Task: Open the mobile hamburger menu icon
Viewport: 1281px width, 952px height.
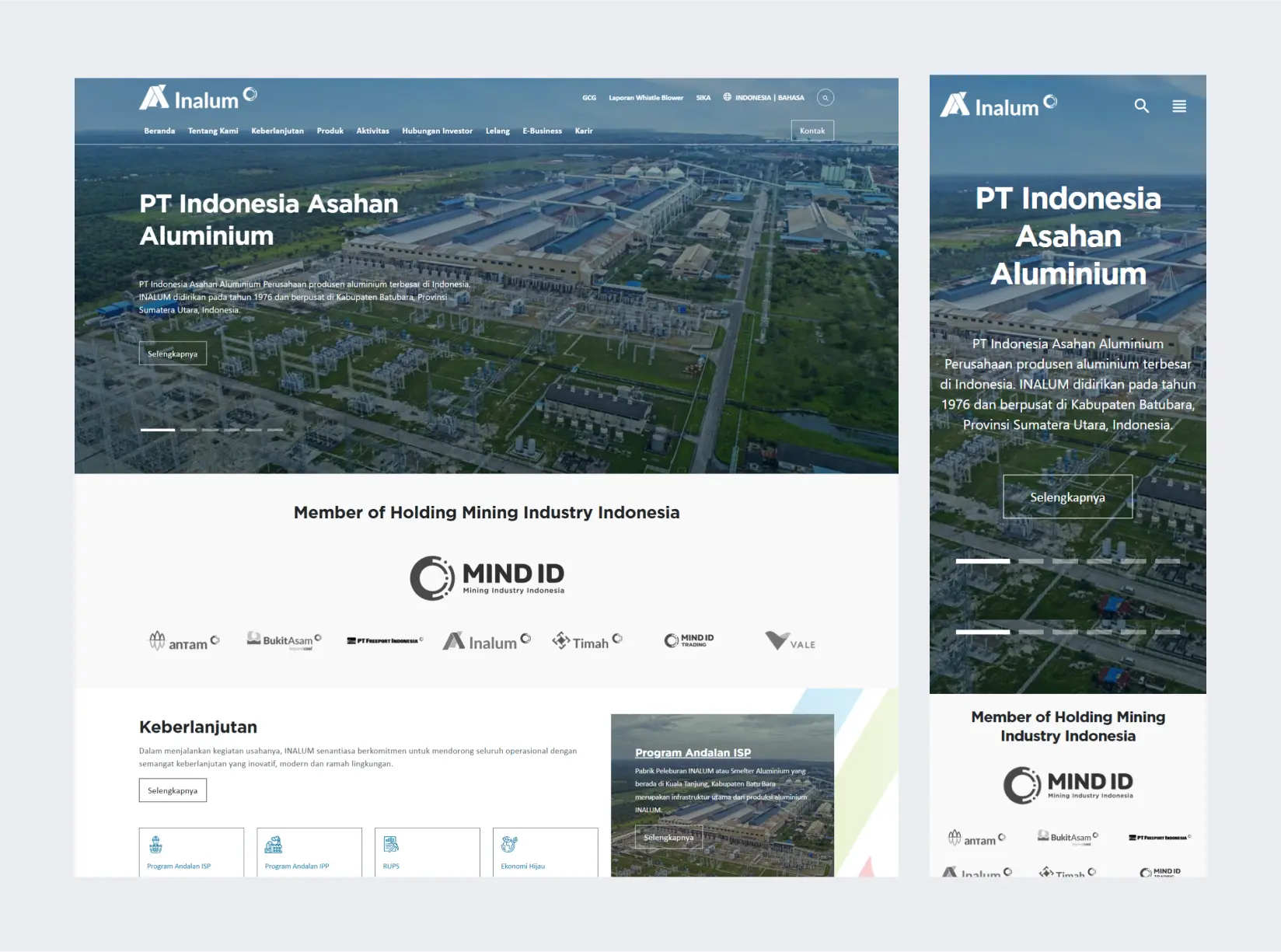Action: (1178, 106)
